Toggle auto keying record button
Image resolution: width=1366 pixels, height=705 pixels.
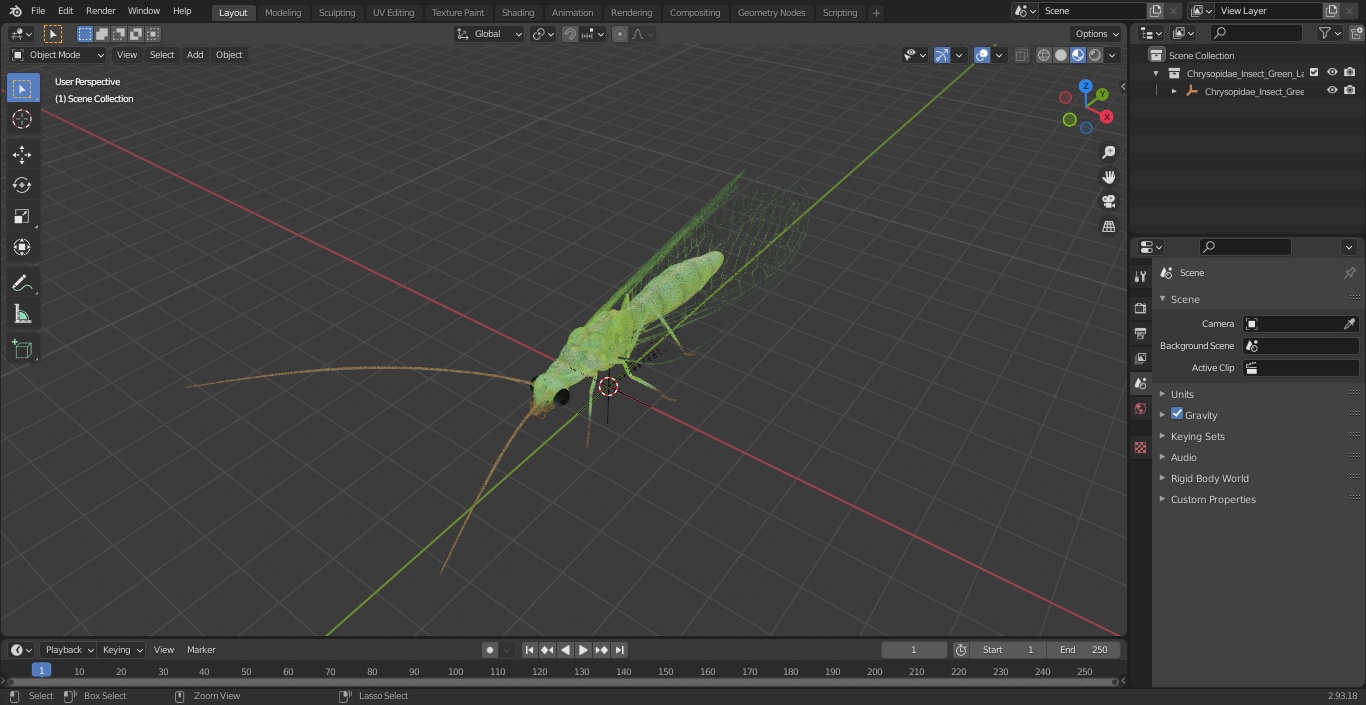[490, 650]
